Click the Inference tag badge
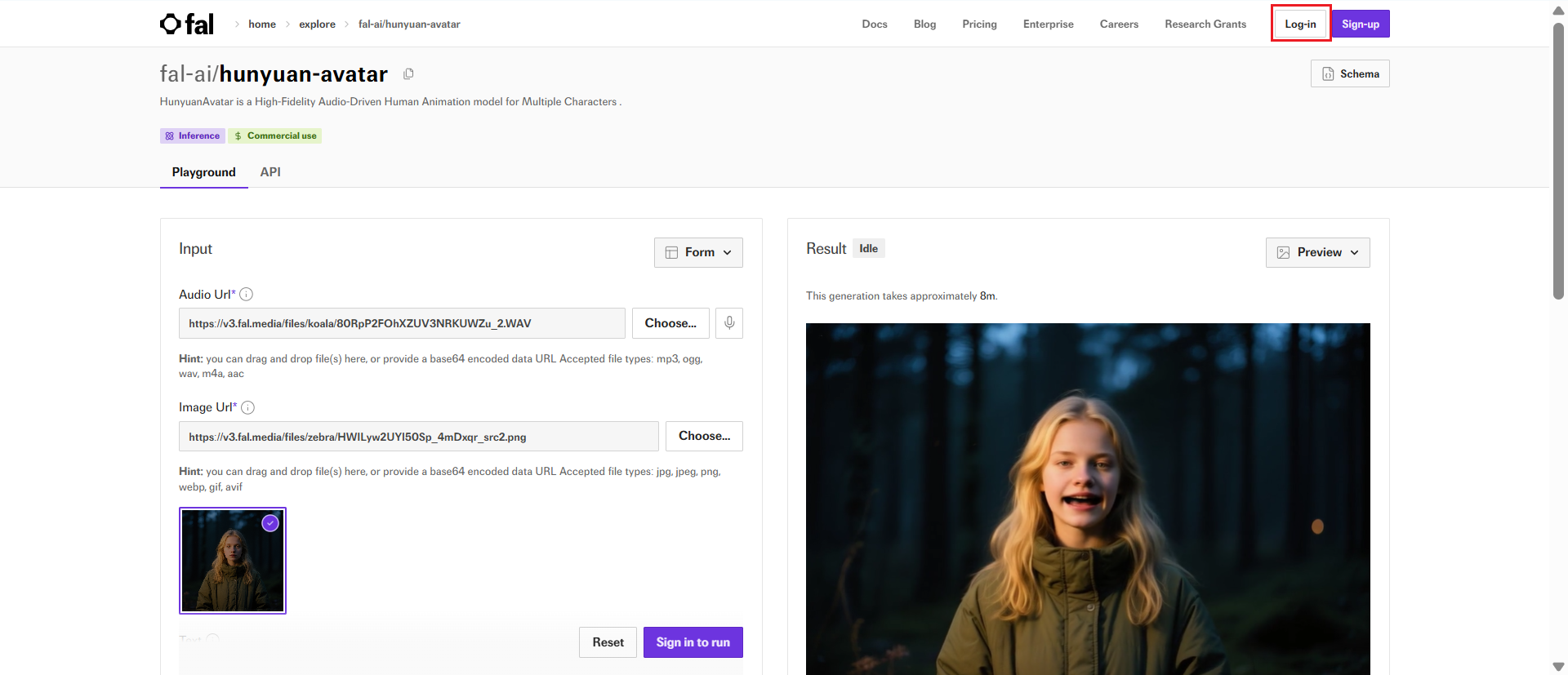This screenshot has height=675, width=1568. click(193, 136)
